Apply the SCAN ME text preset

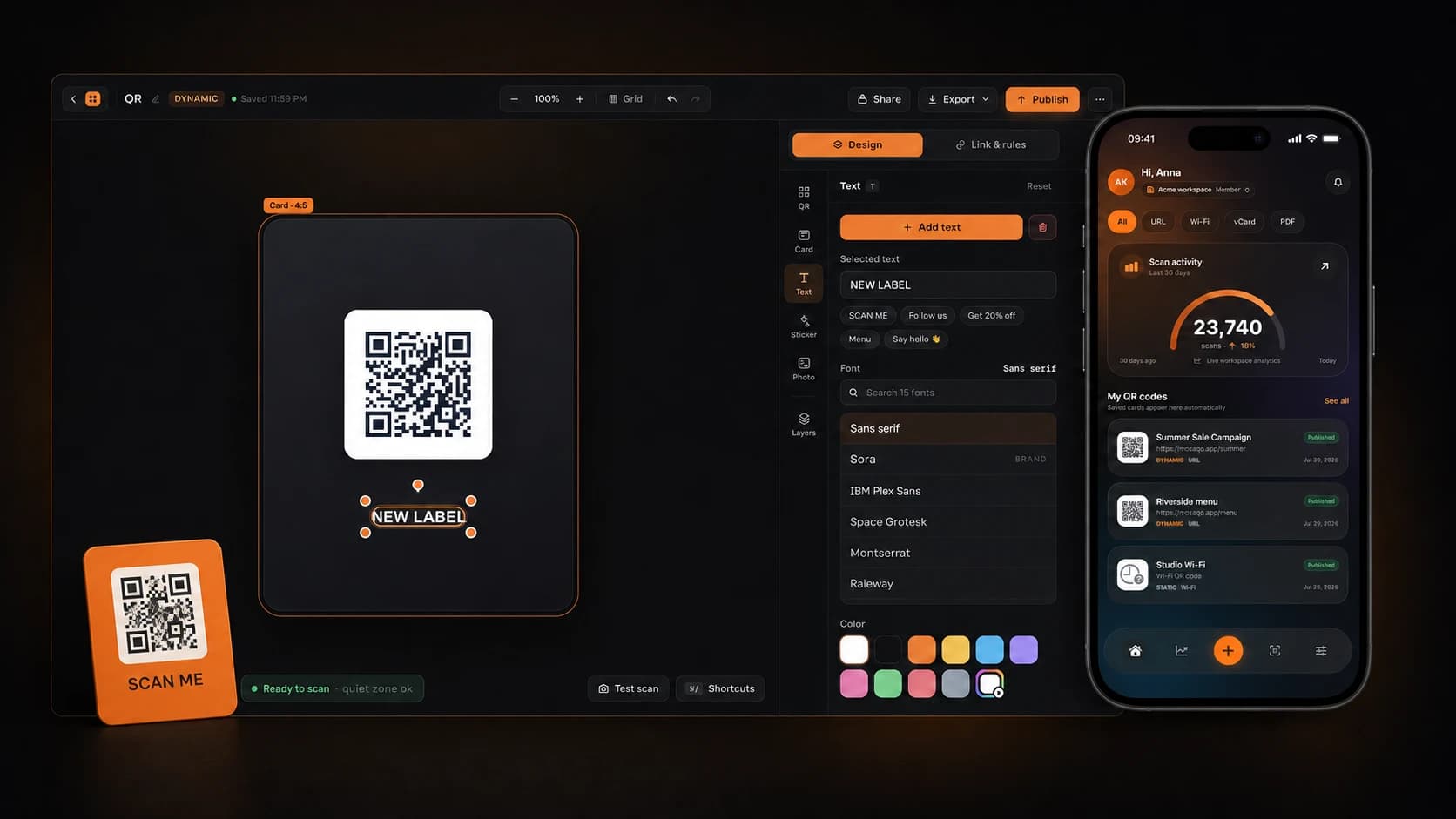point(868,316)
